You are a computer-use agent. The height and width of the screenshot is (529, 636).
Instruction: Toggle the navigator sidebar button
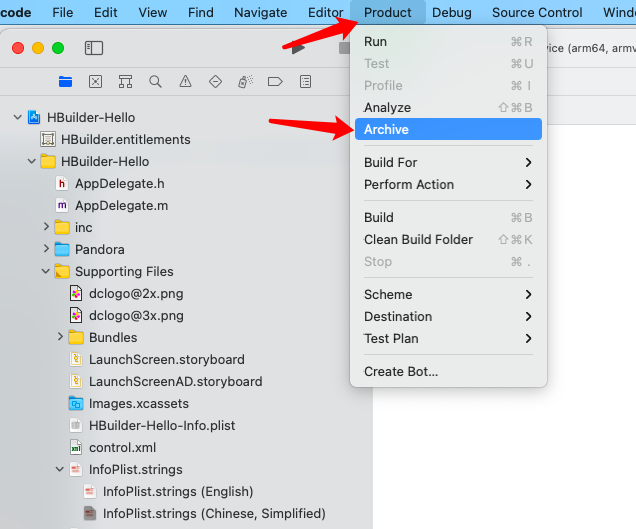click(x=94, y=48)
